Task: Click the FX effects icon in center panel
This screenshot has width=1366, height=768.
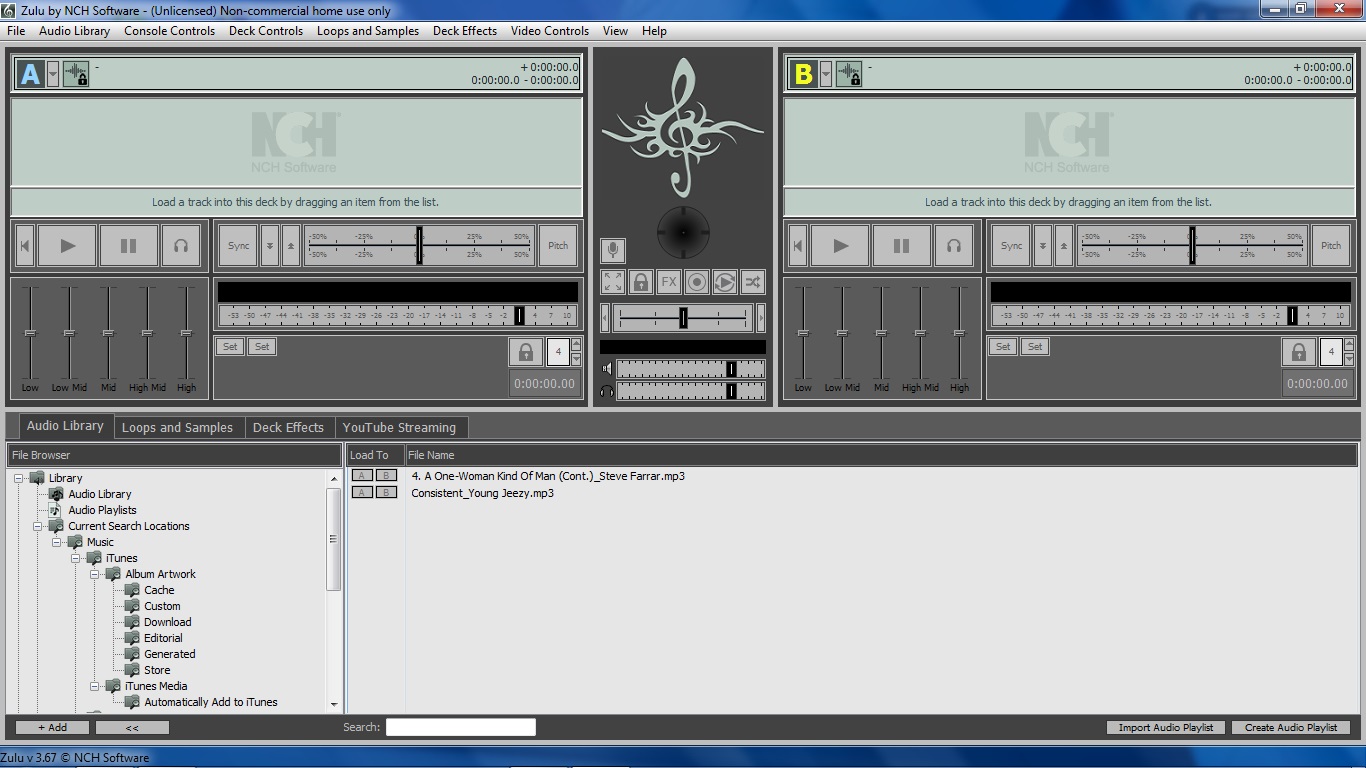Action: pyautogui.click(x=668, y=282)
